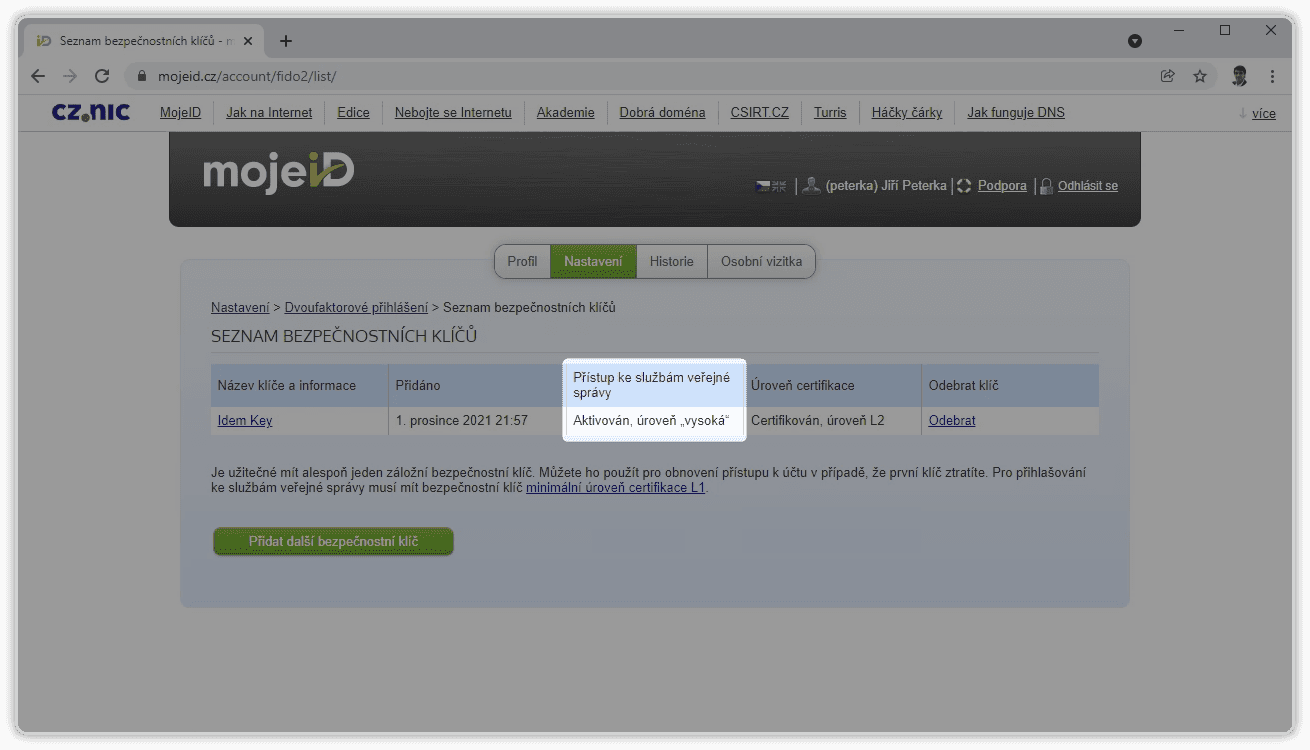Click the Podpora link
1310x750 pixels.
pyautogui.click(x=1002, y=186)
